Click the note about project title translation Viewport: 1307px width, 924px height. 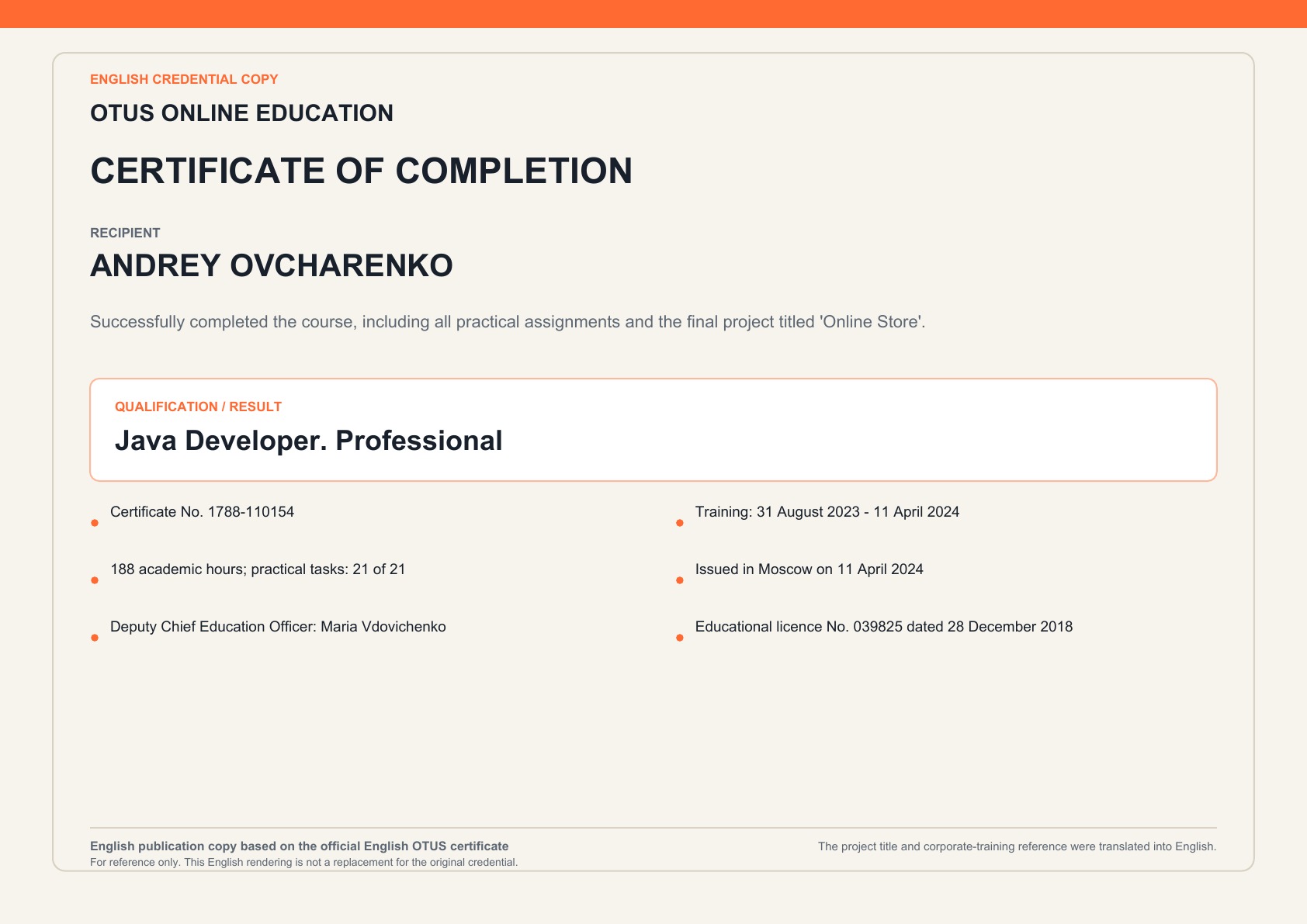tap(1018, 846)
